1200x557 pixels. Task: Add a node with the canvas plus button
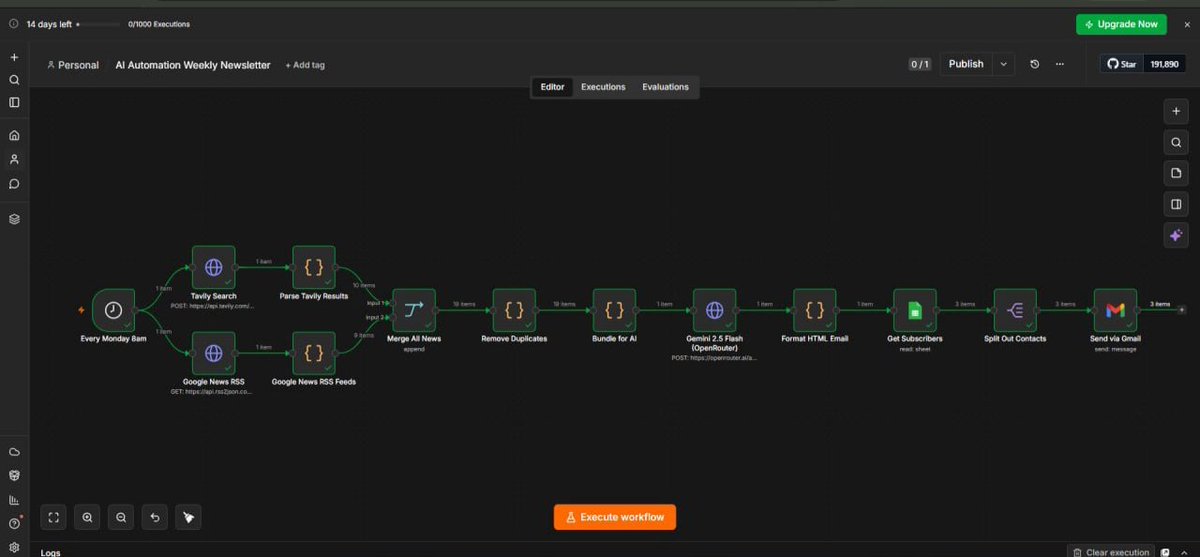(1176, 111)
